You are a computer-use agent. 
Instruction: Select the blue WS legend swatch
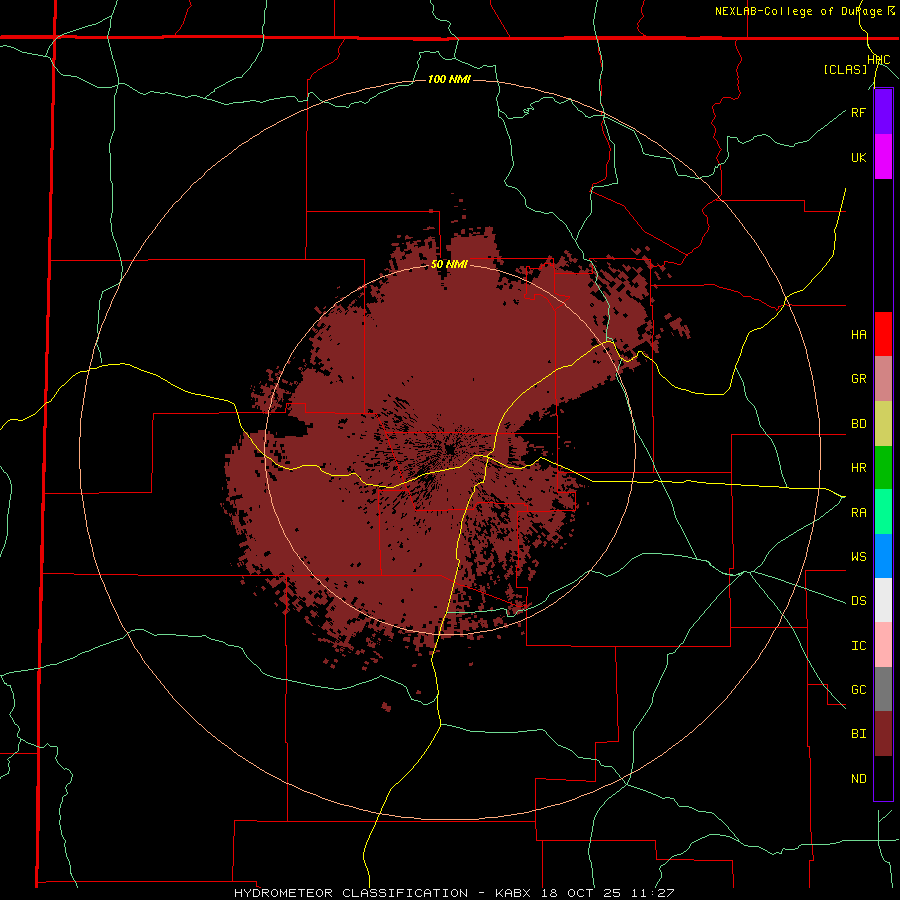[883, 556]
